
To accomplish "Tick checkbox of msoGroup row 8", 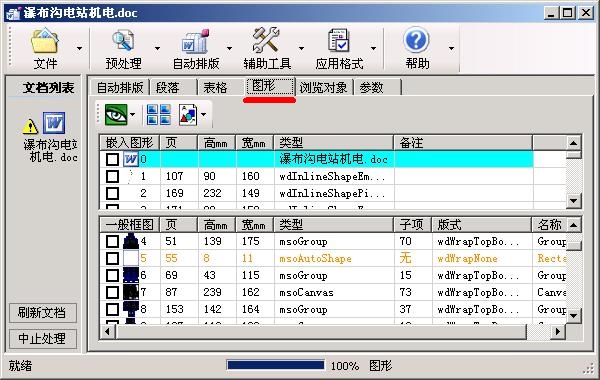I will point(112,309).
